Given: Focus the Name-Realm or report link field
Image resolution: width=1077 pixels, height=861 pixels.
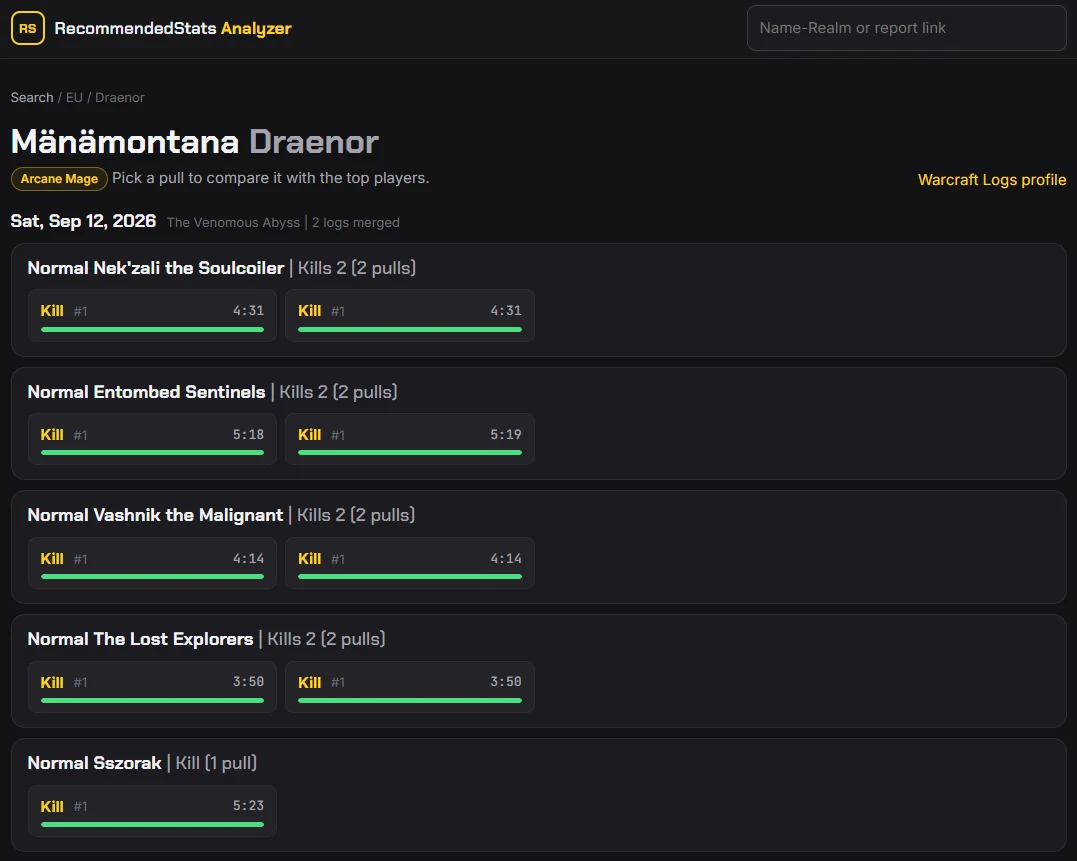Looking at the screenshot, I should pos(907,28).
